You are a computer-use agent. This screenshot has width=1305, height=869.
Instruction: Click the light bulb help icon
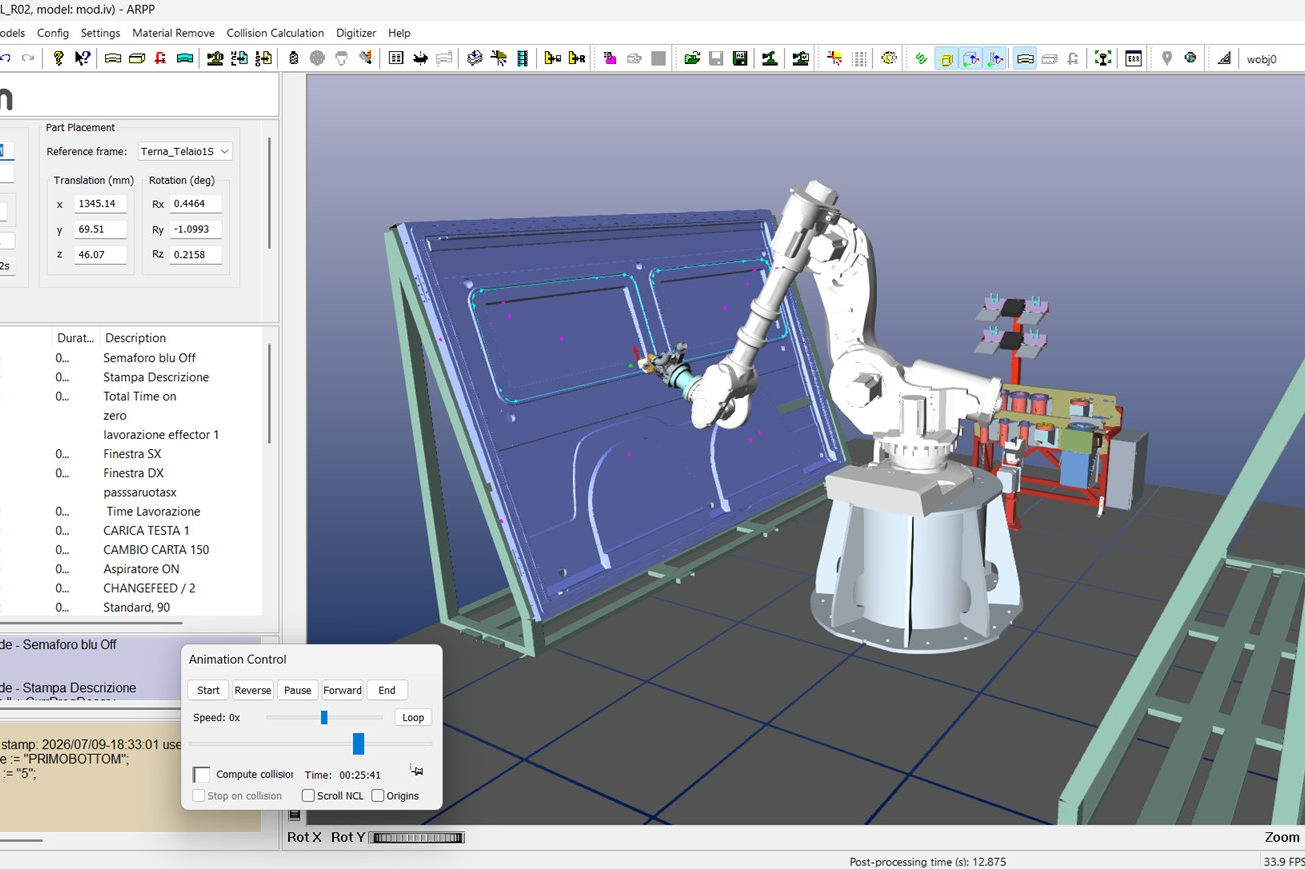point(59,59)
